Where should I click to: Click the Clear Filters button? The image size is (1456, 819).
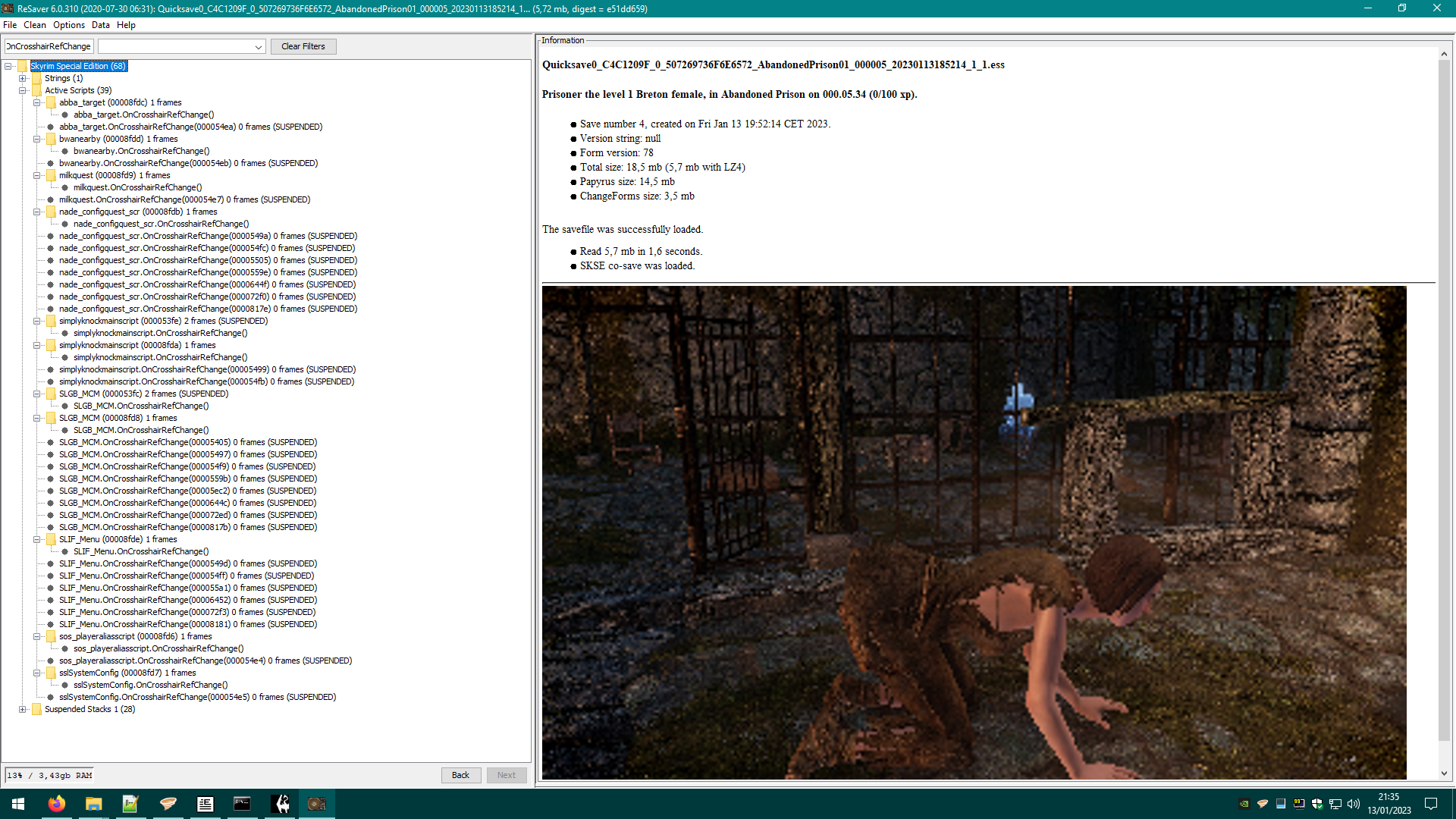[x=303, y=46]
